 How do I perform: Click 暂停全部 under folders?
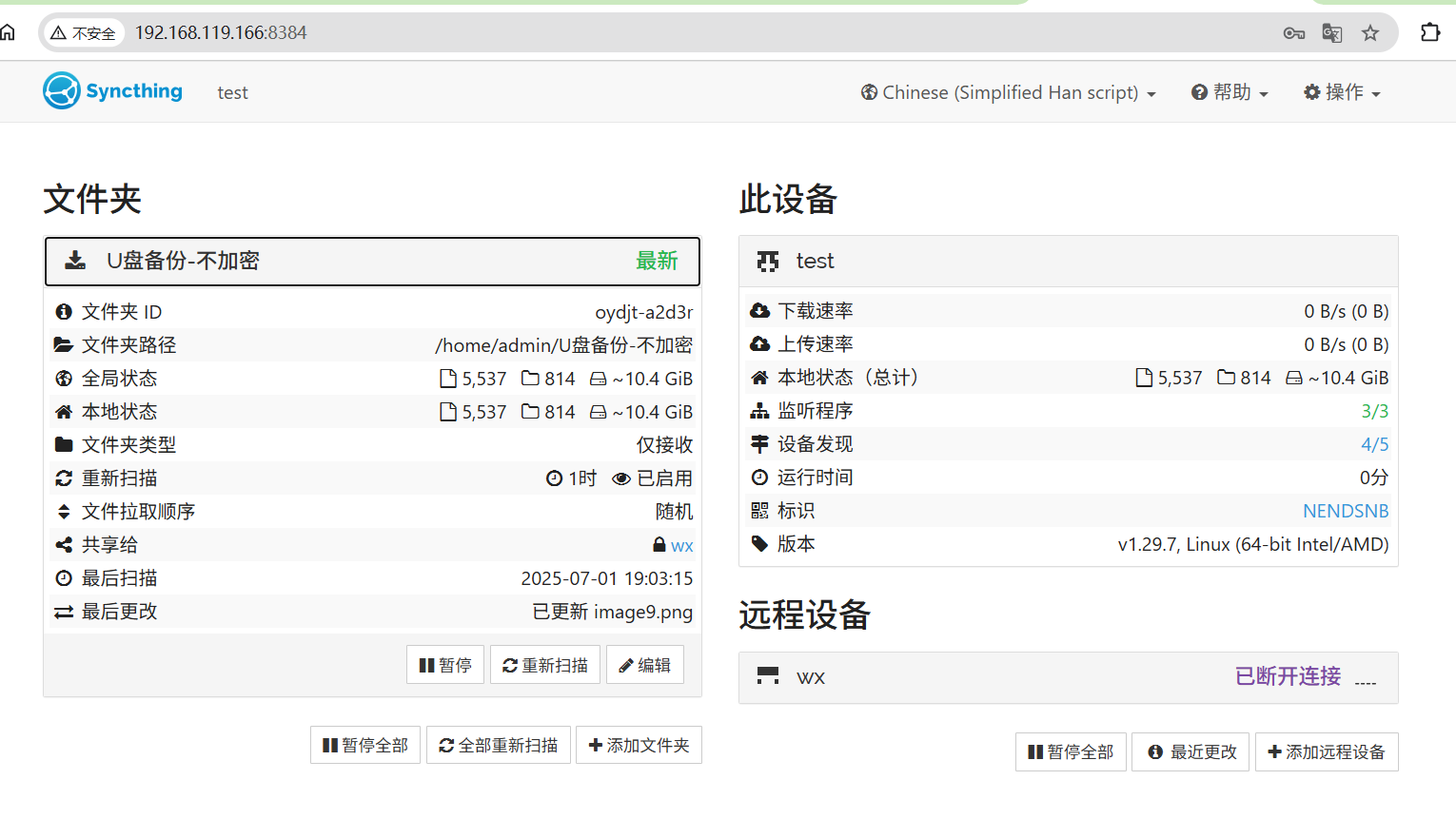[x=365, y=745]
